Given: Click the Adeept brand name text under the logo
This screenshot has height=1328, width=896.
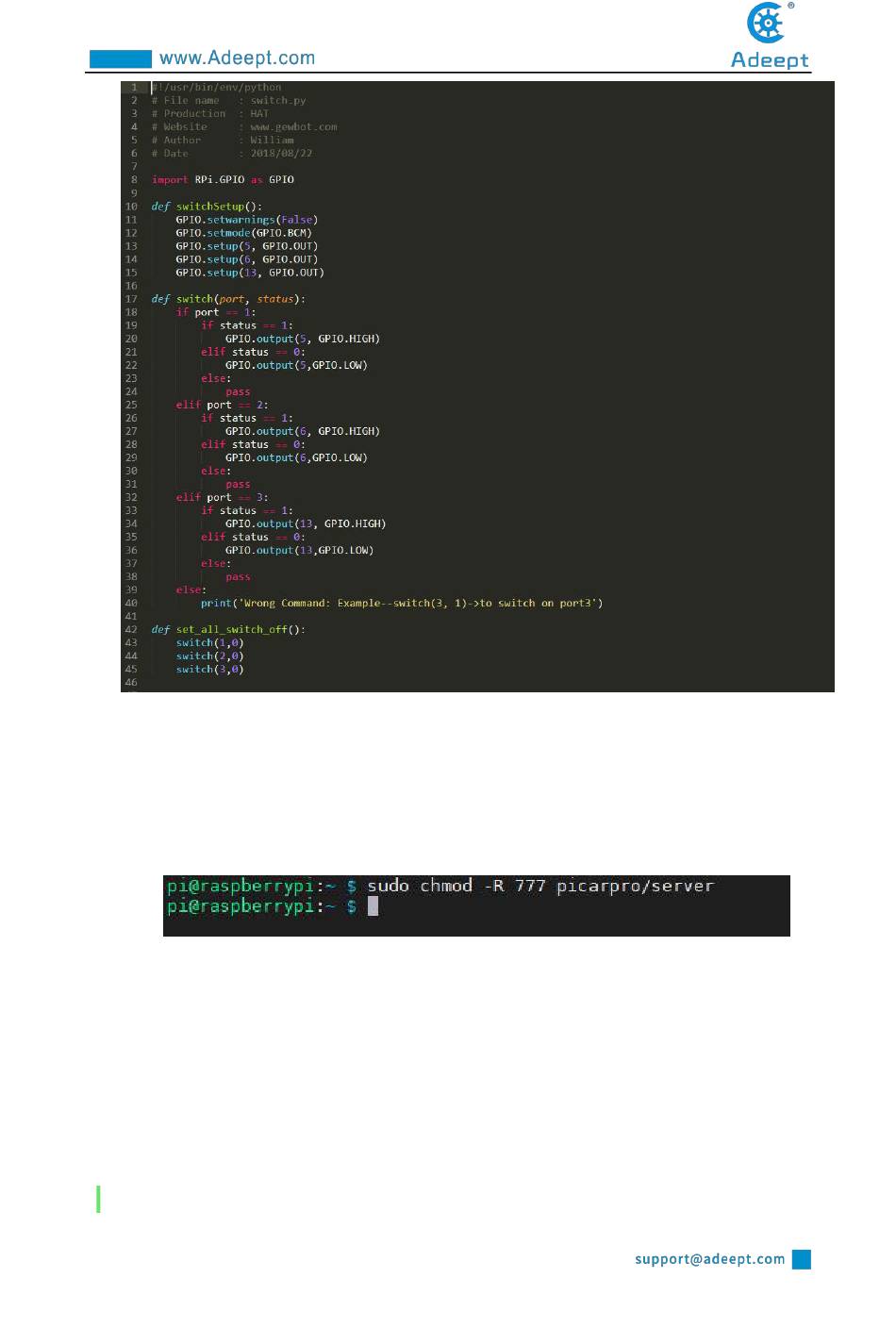Looking at the screenshot, I should [770, 59].
